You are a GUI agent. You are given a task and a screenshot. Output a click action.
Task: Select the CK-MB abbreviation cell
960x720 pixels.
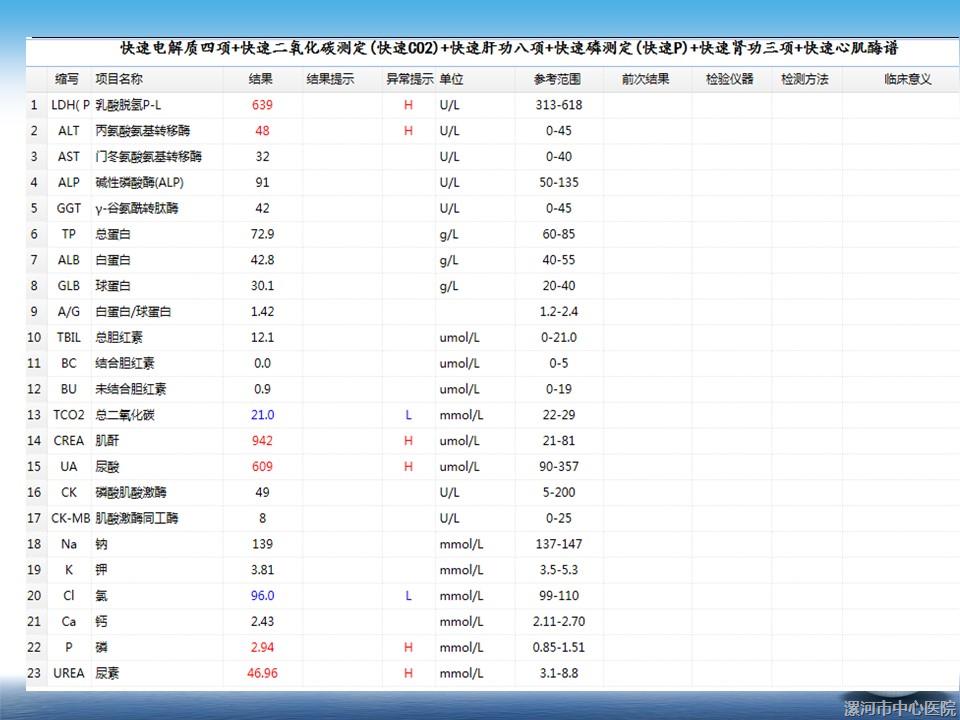pos(70,518)
